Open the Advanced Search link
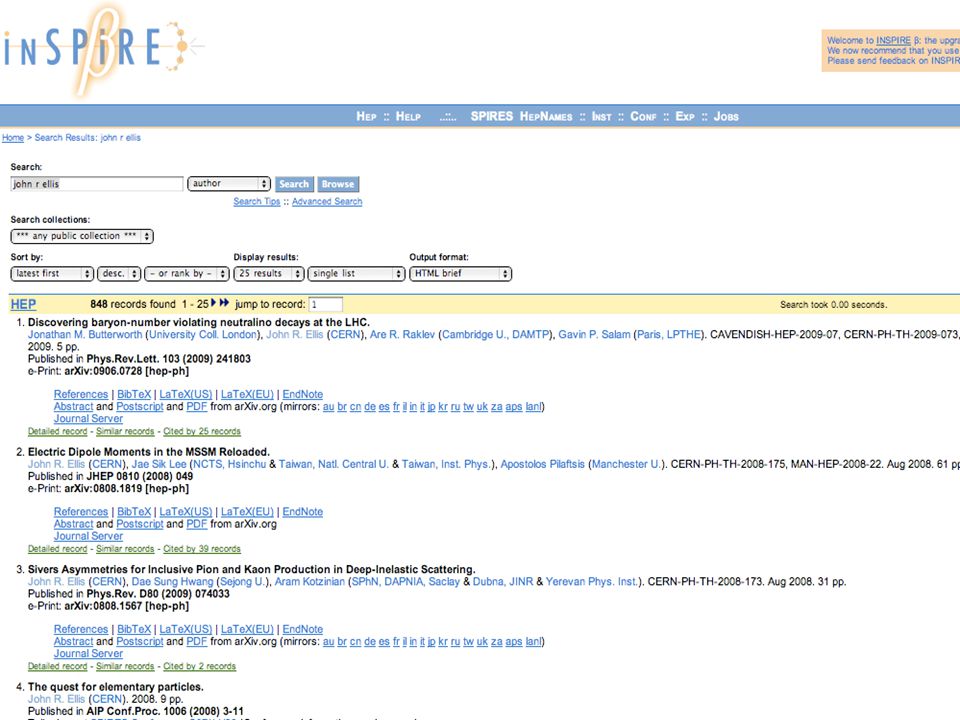Image resolution: width=960 pixels, height=720 pixels. coord(327,201)
